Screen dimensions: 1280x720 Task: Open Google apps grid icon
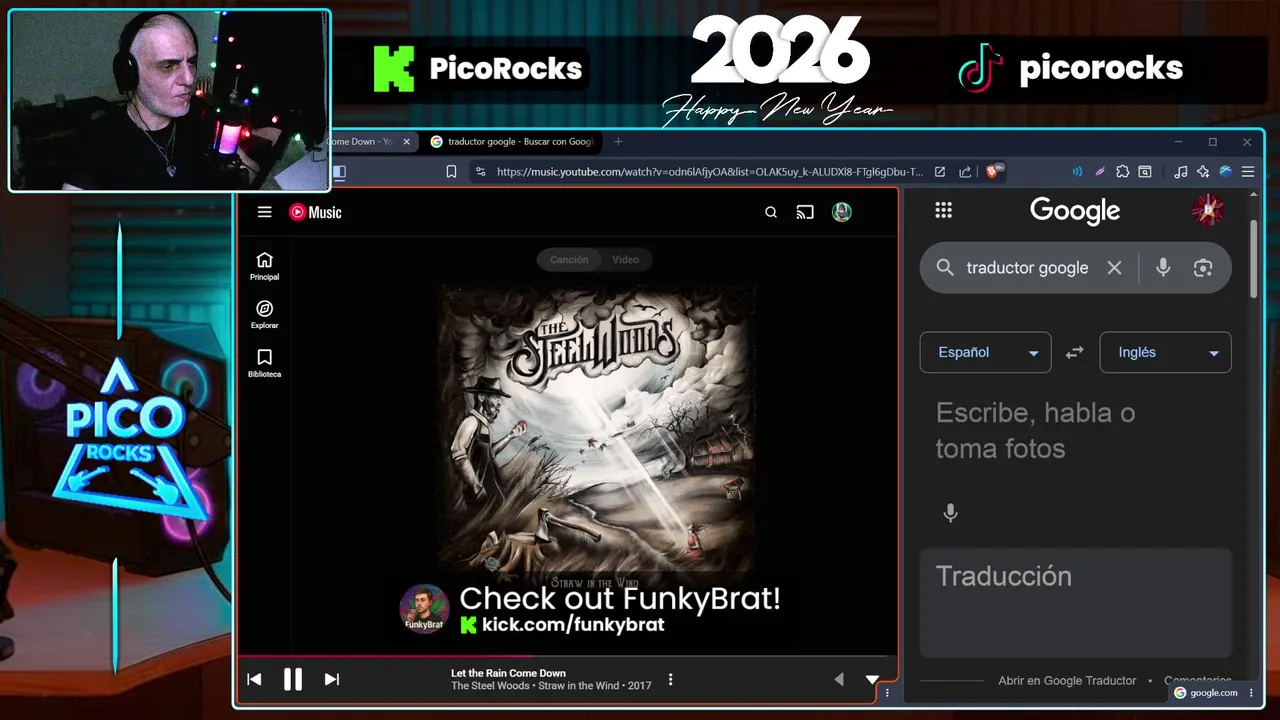pos(943,210)
